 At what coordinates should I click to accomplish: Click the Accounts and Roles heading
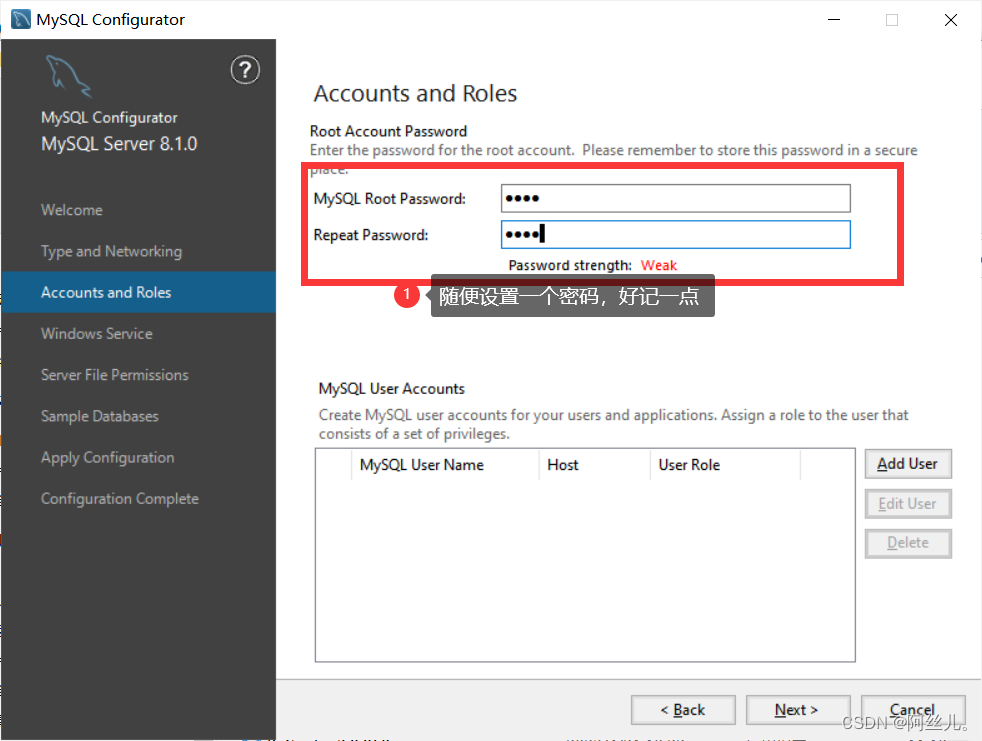(415, 93)
